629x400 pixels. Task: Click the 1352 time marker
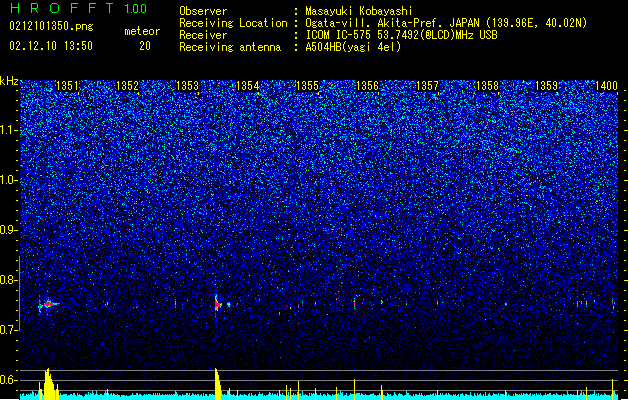(127, 86)
